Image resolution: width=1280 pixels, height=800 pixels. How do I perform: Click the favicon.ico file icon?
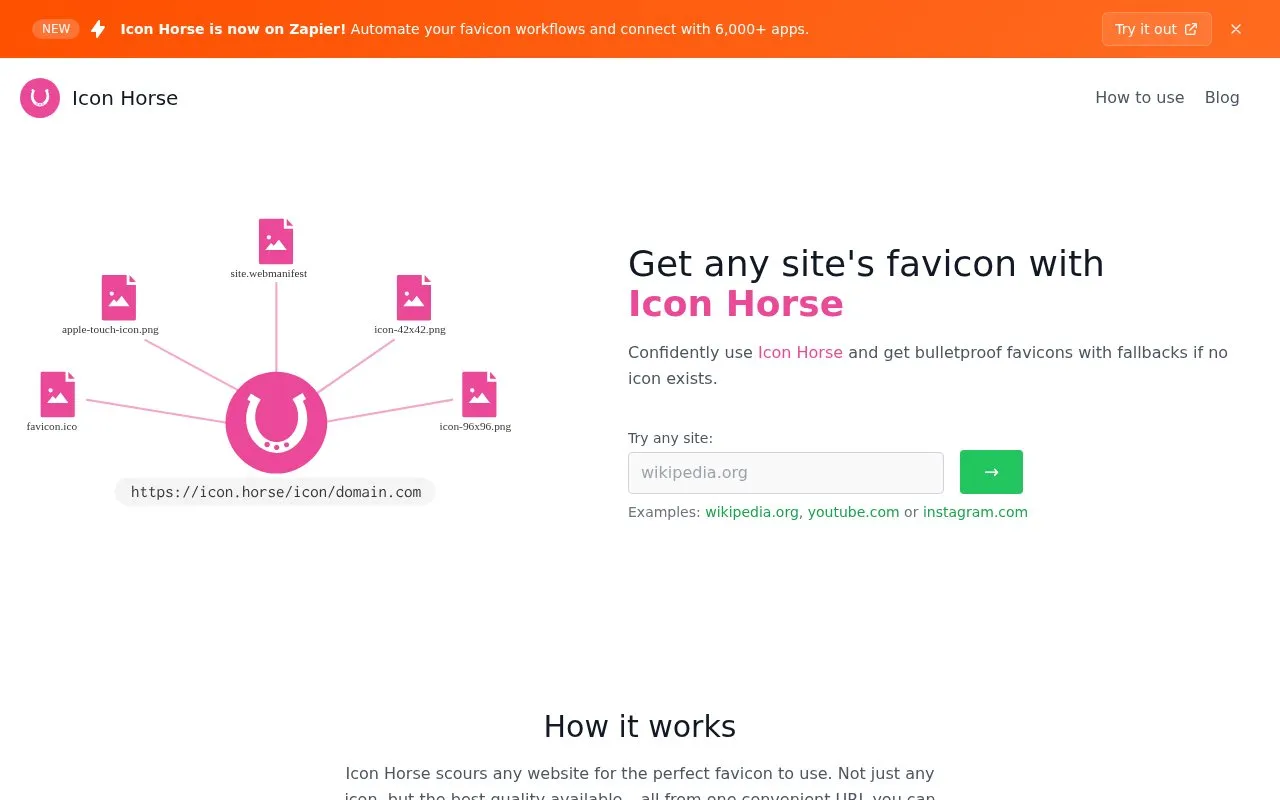[58, 394]
